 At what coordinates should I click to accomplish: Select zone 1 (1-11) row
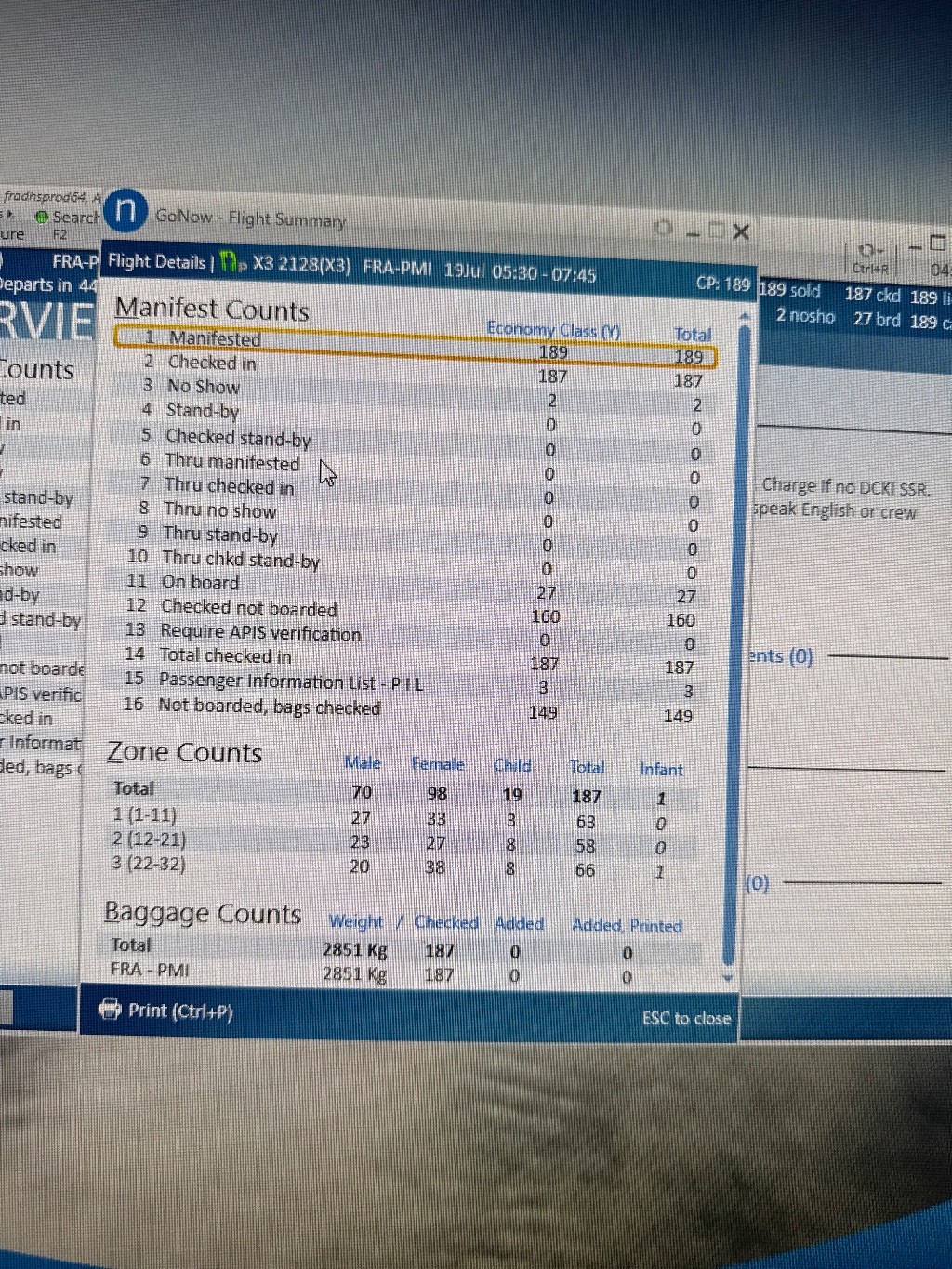click(145, 815)
